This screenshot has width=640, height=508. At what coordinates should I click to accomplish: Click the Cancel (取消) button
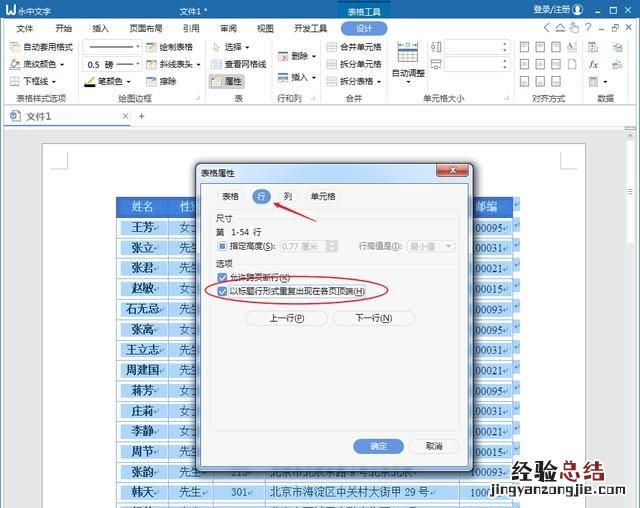click(x=434, y=446)
